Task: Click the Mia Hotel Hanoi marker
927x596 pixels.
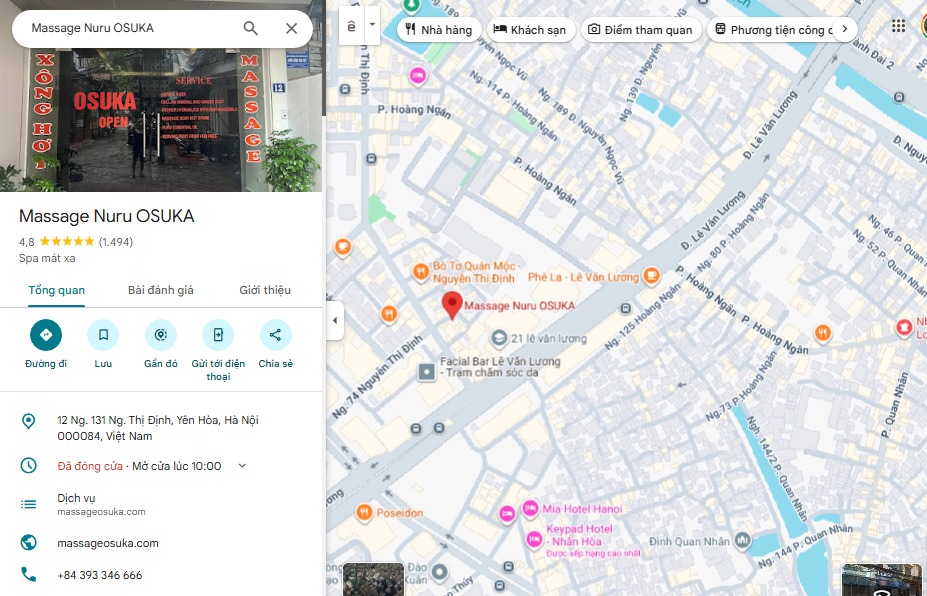Action: (530, 508)
